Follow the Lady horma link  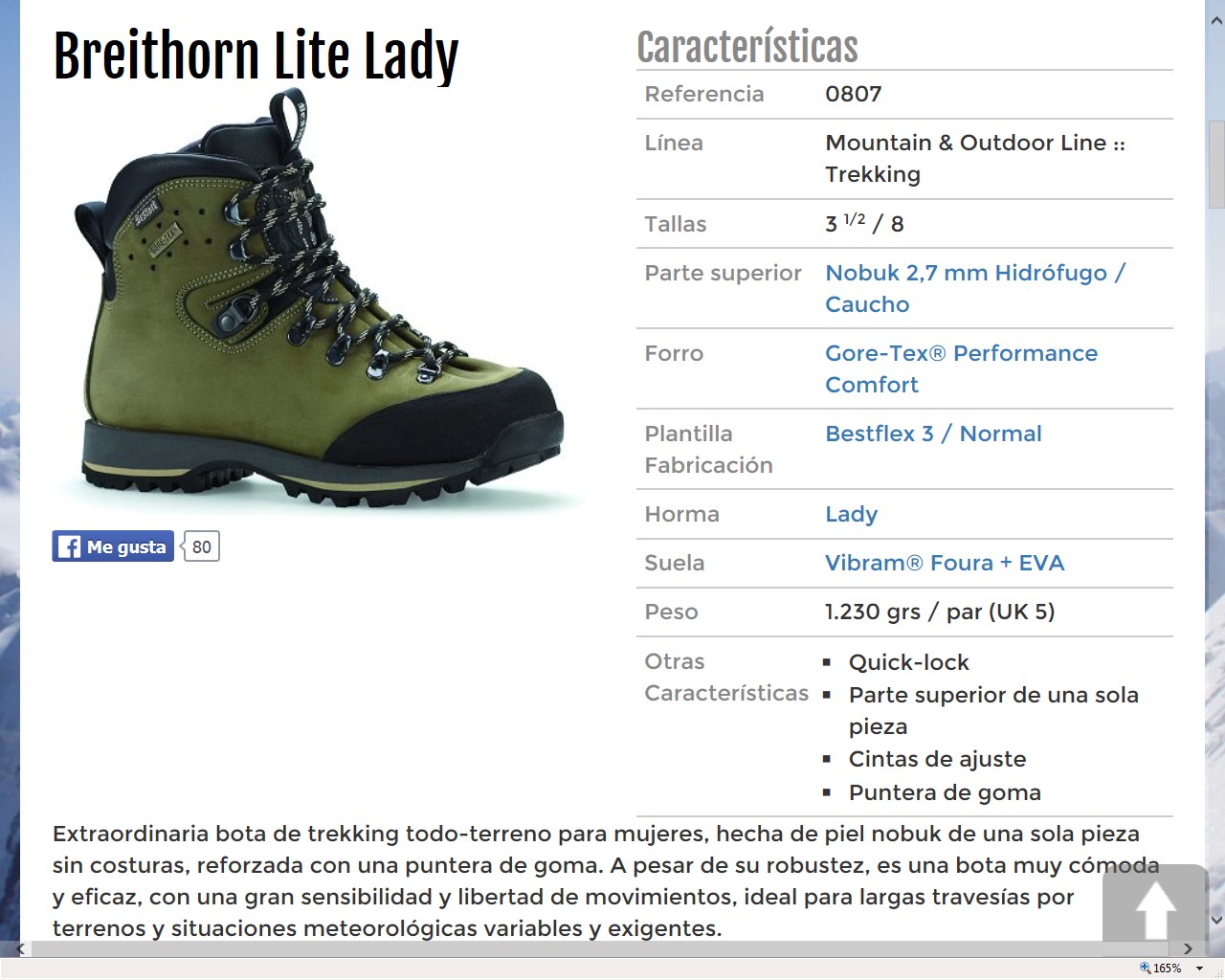click(851, 515)
